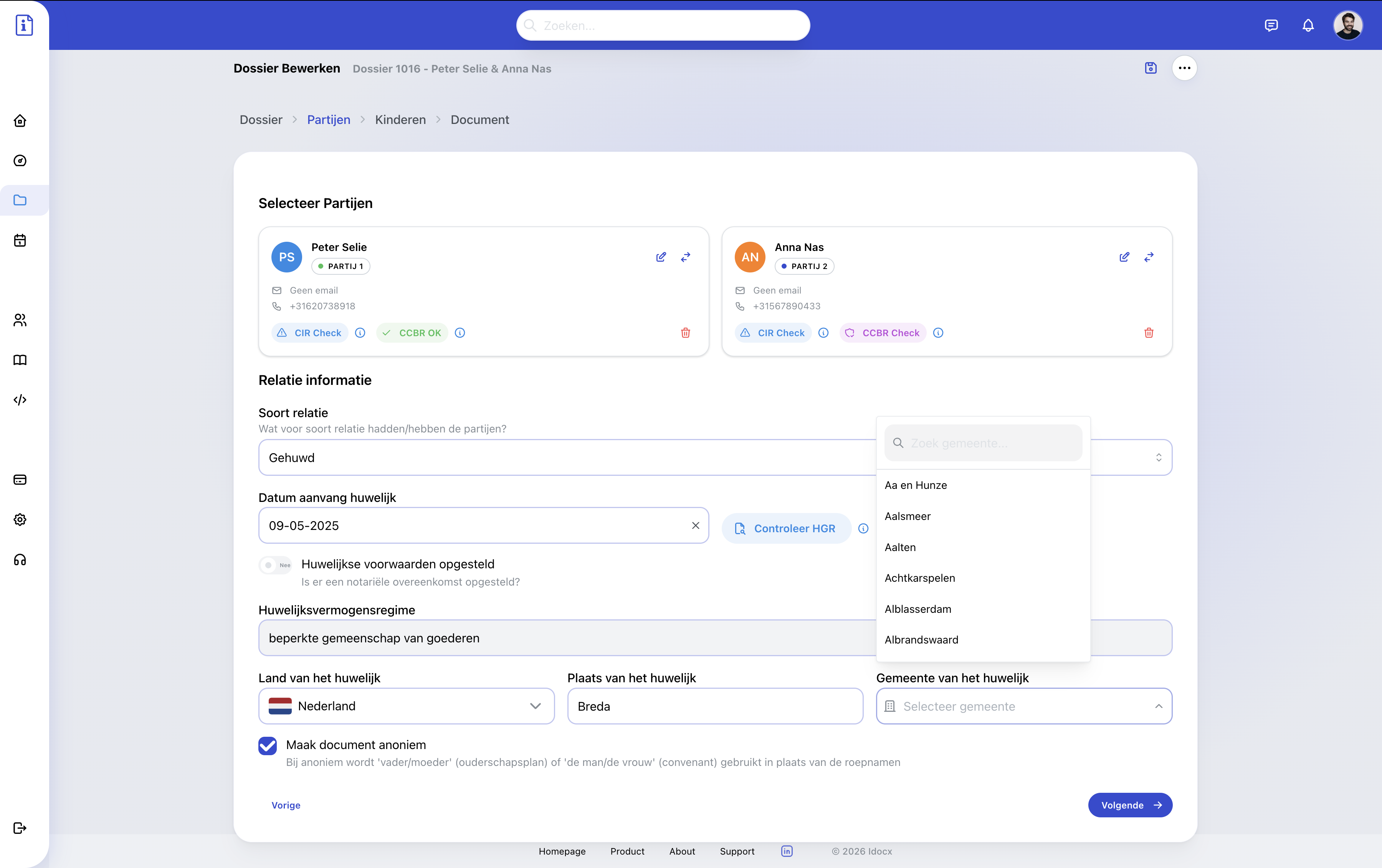Open the notifications bell

1308,26
